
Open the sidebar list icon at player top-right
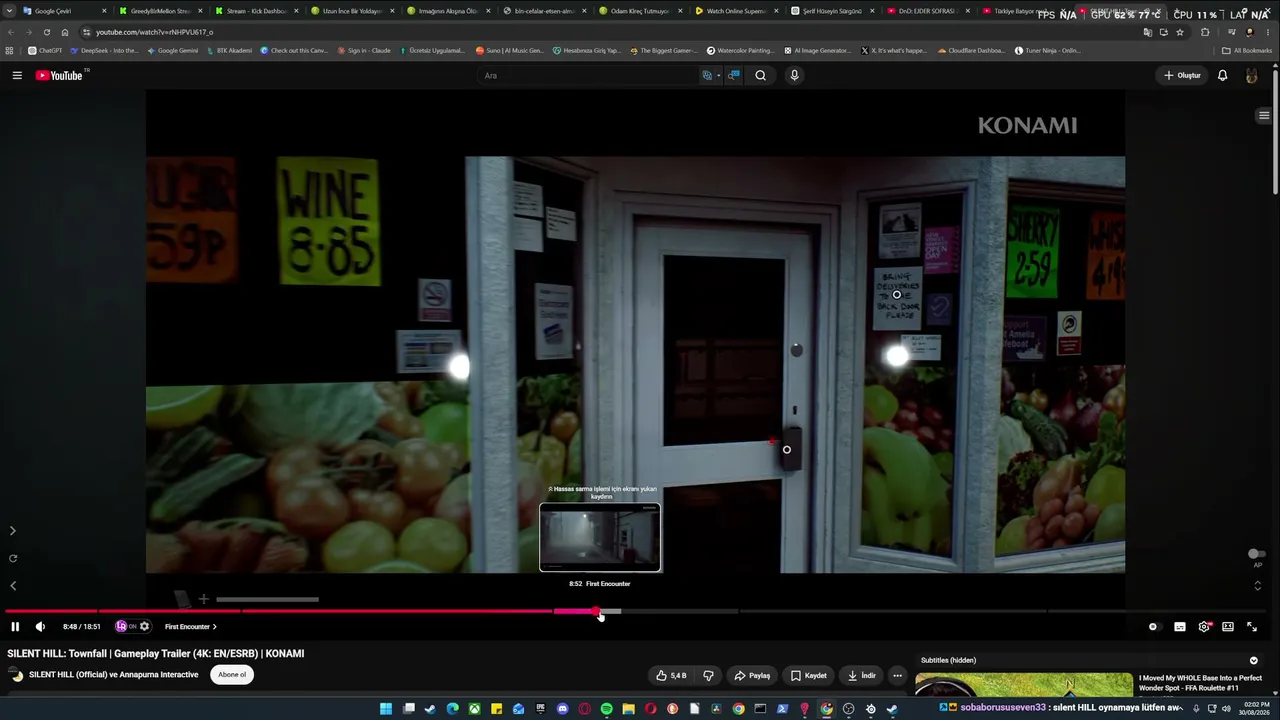(1264, 116)
